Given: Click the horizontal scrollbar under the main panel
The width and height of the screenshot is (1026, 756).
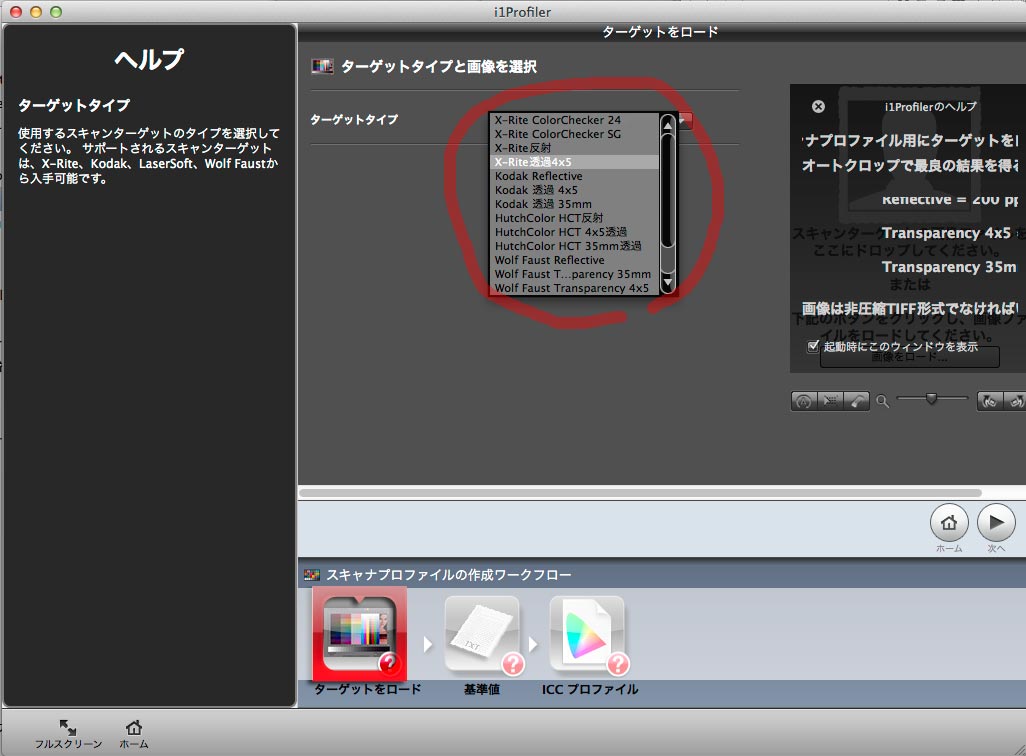Looking at the screenshot, I should [x=641, y=492].
